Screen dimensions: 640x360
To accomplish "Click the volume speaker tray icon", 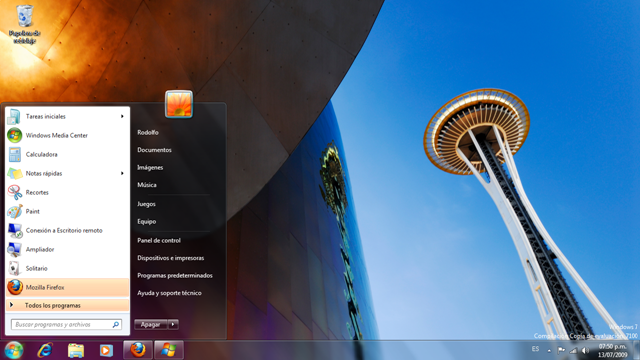I will pos(585,350).
